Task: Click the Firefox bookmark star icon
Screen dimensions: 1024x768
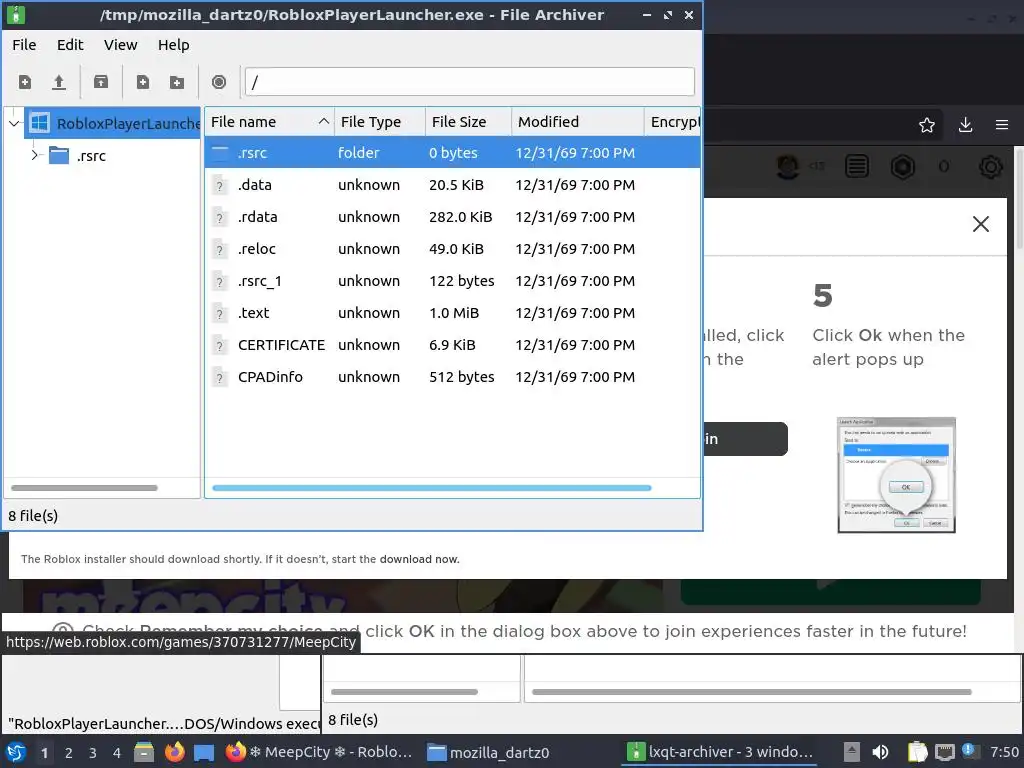Action: click(927, 125)
